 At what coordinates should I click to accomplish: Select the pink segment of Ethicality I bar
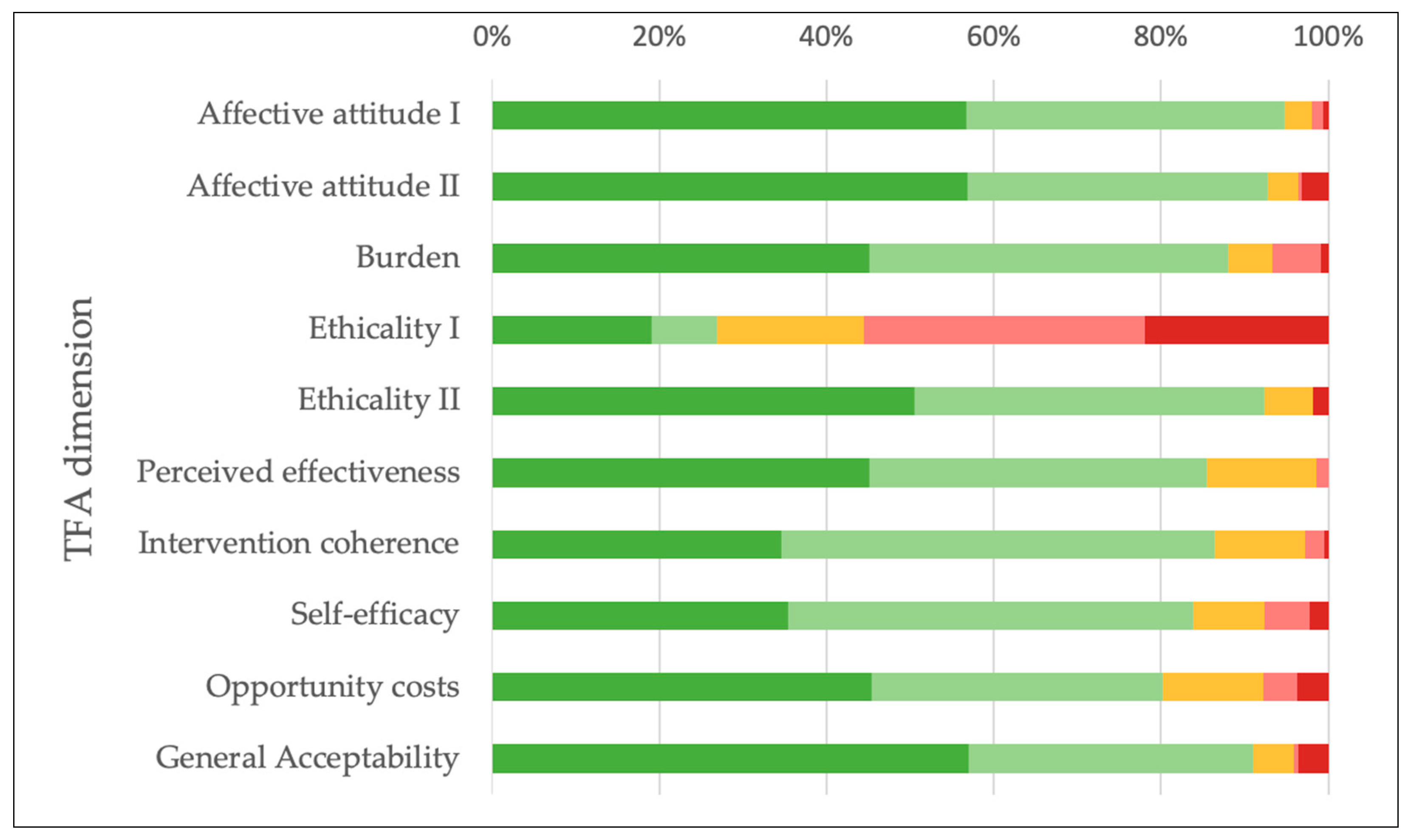tap(1004, 330)
